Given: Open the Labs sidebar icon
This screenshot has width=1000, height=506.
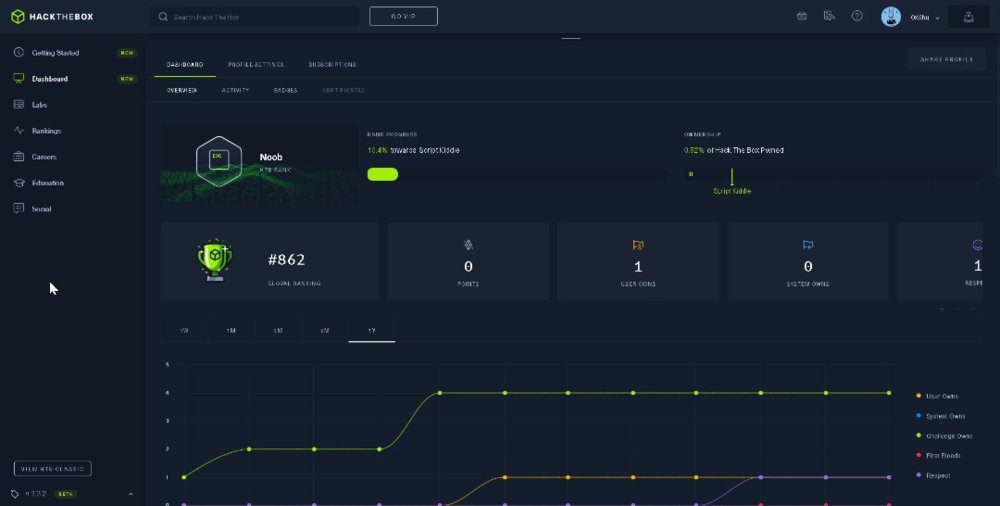Looking at the screenshot, I should click(18, 104).
